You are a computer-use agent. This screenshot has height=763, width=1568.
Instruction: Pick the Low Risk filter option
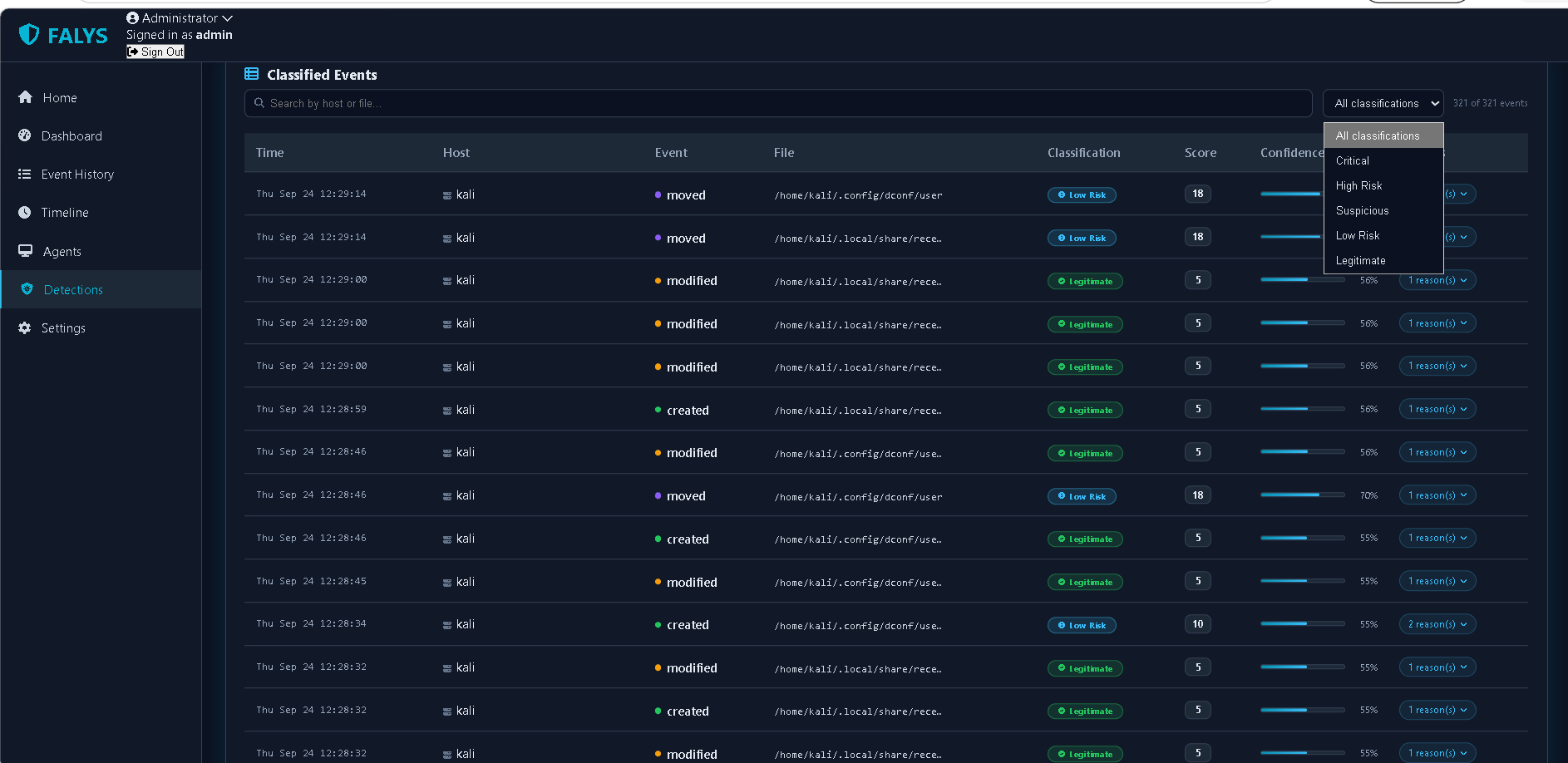1383,235
